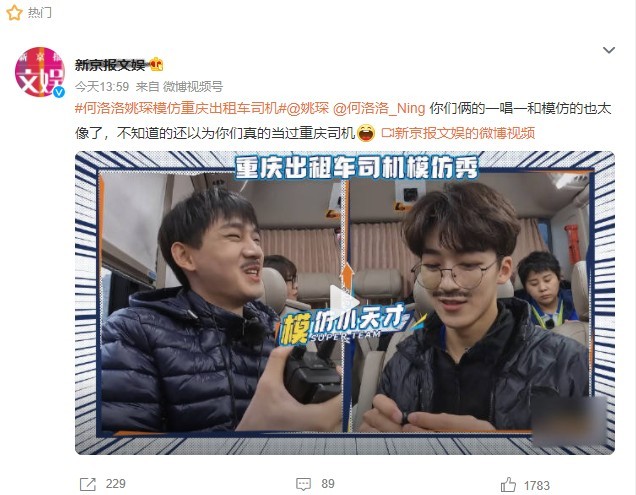The image size is (636, 495).
Task: Click the 今天13:59 timestamp
Action: click(x=102, y=86)
